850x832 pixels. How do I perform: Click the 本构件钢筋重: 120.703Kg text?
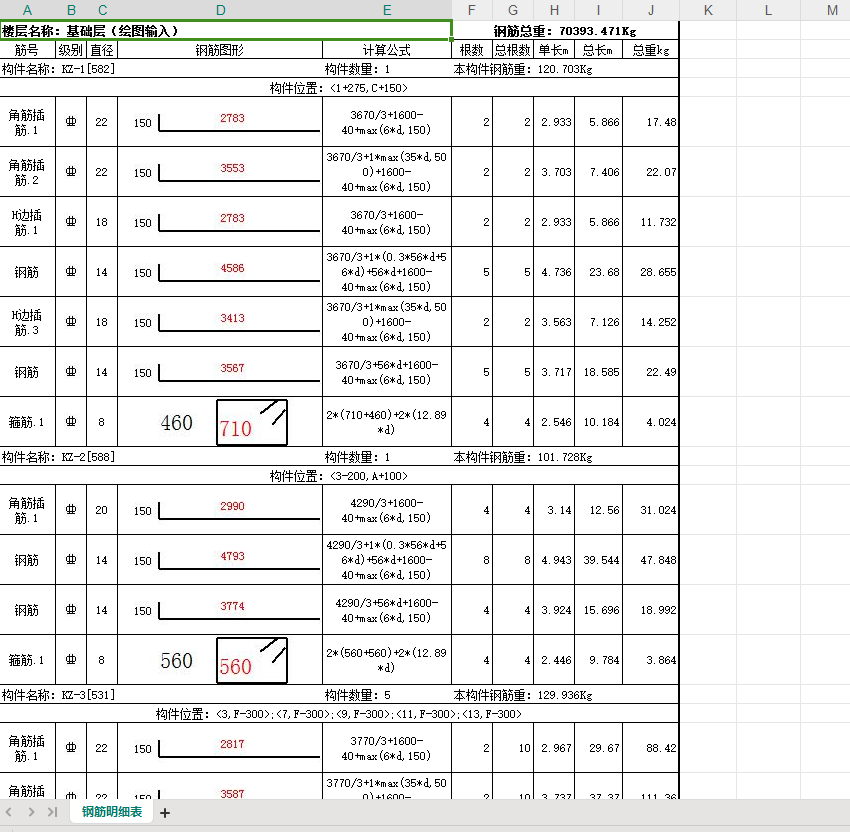coord(523,69)
